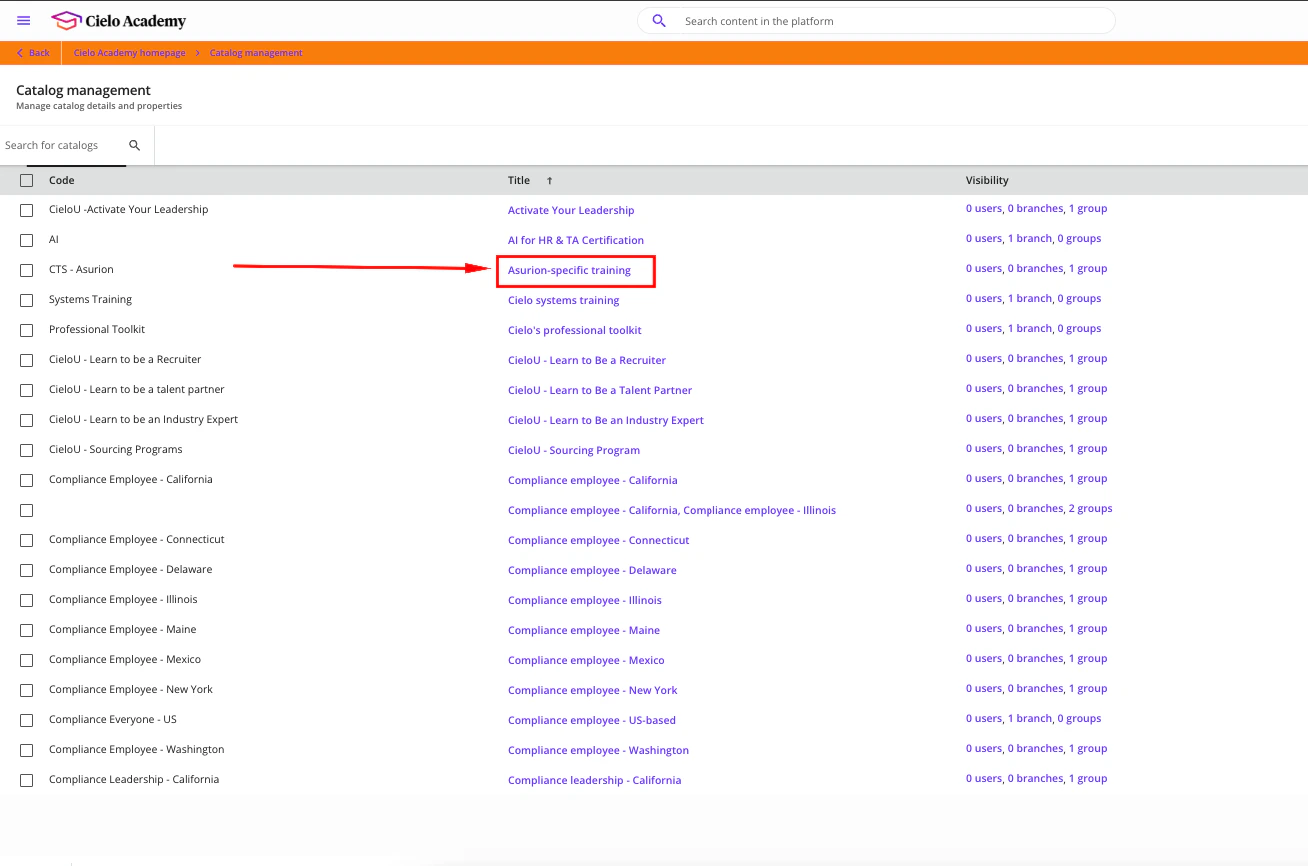This screenshot has width=1308, height=866.
Task: Open the CieloU - Sourcing Program catalog
Action: (574, 450)
